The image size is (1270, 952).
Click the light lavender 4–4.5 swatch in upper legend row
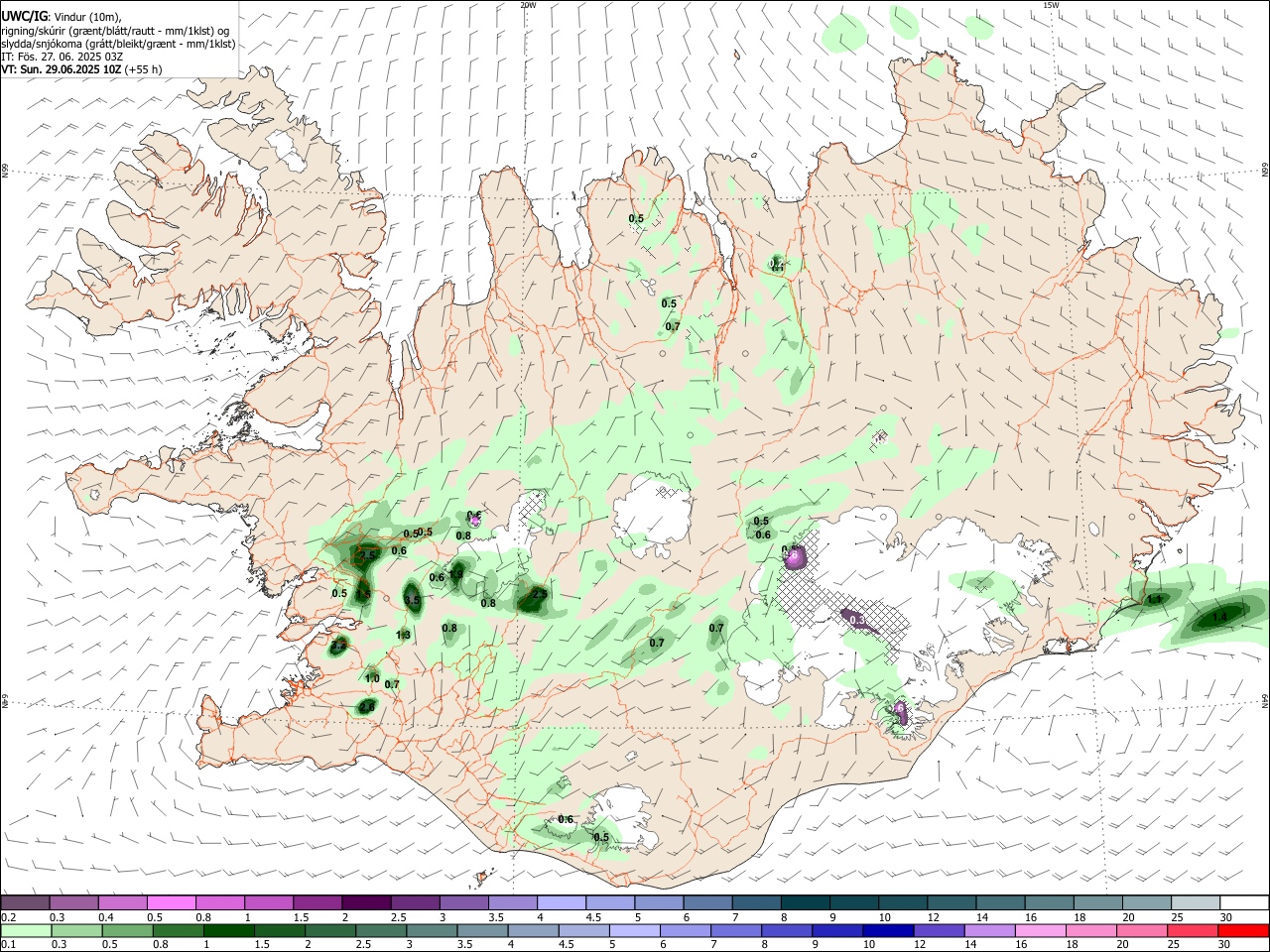560,903
